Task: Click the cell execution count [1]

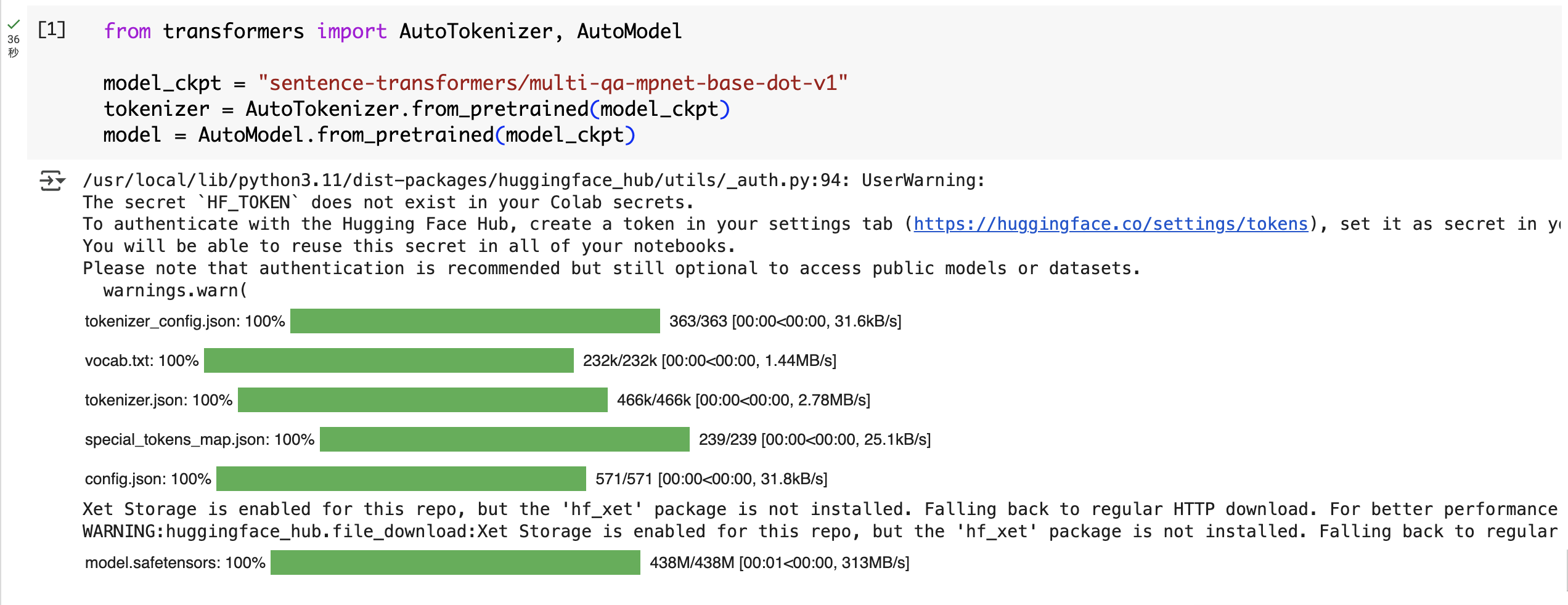Action: [52, 29]
